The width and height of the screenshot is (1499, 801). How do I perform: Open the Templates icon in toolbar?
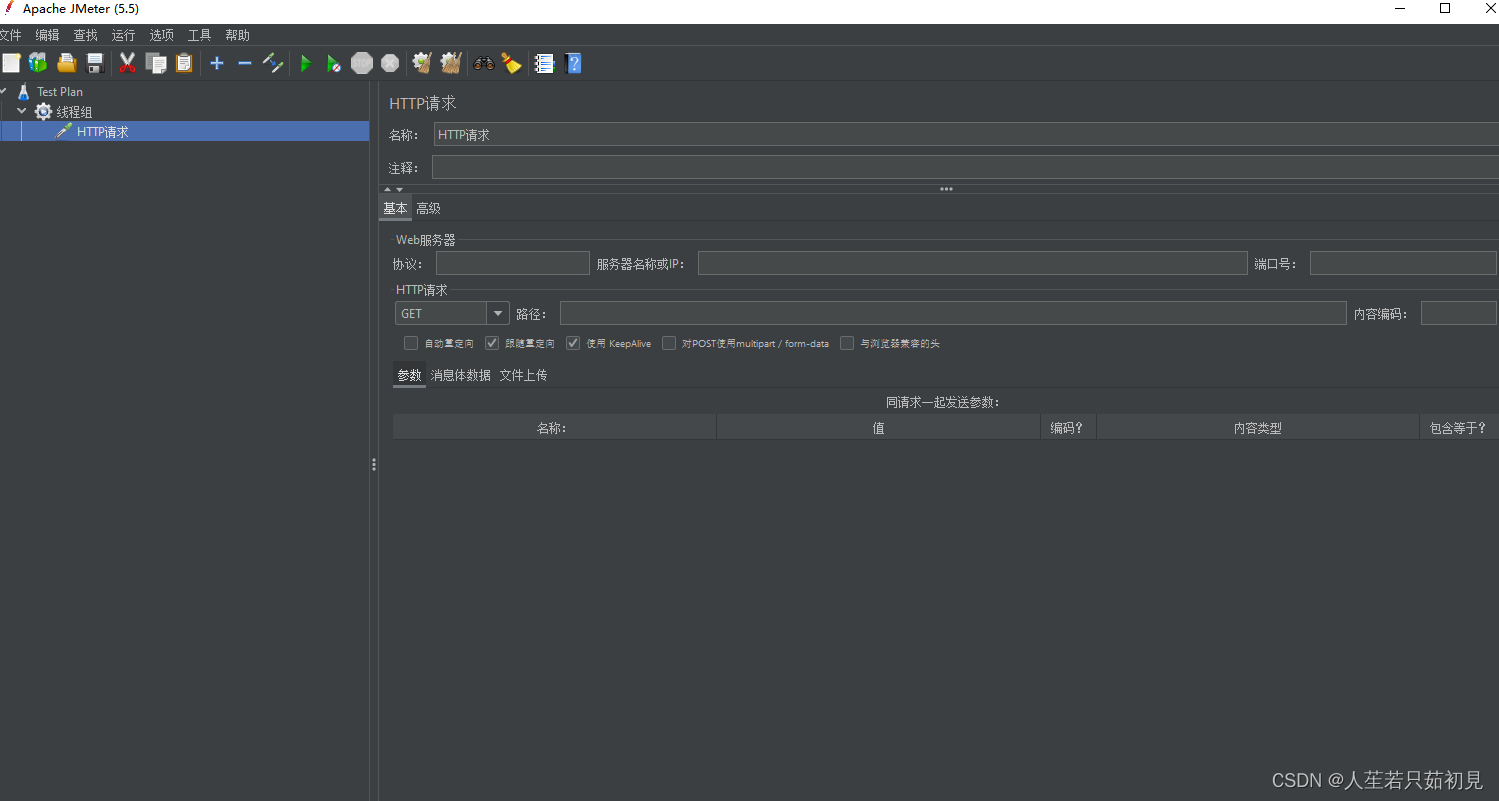point(38,63)
